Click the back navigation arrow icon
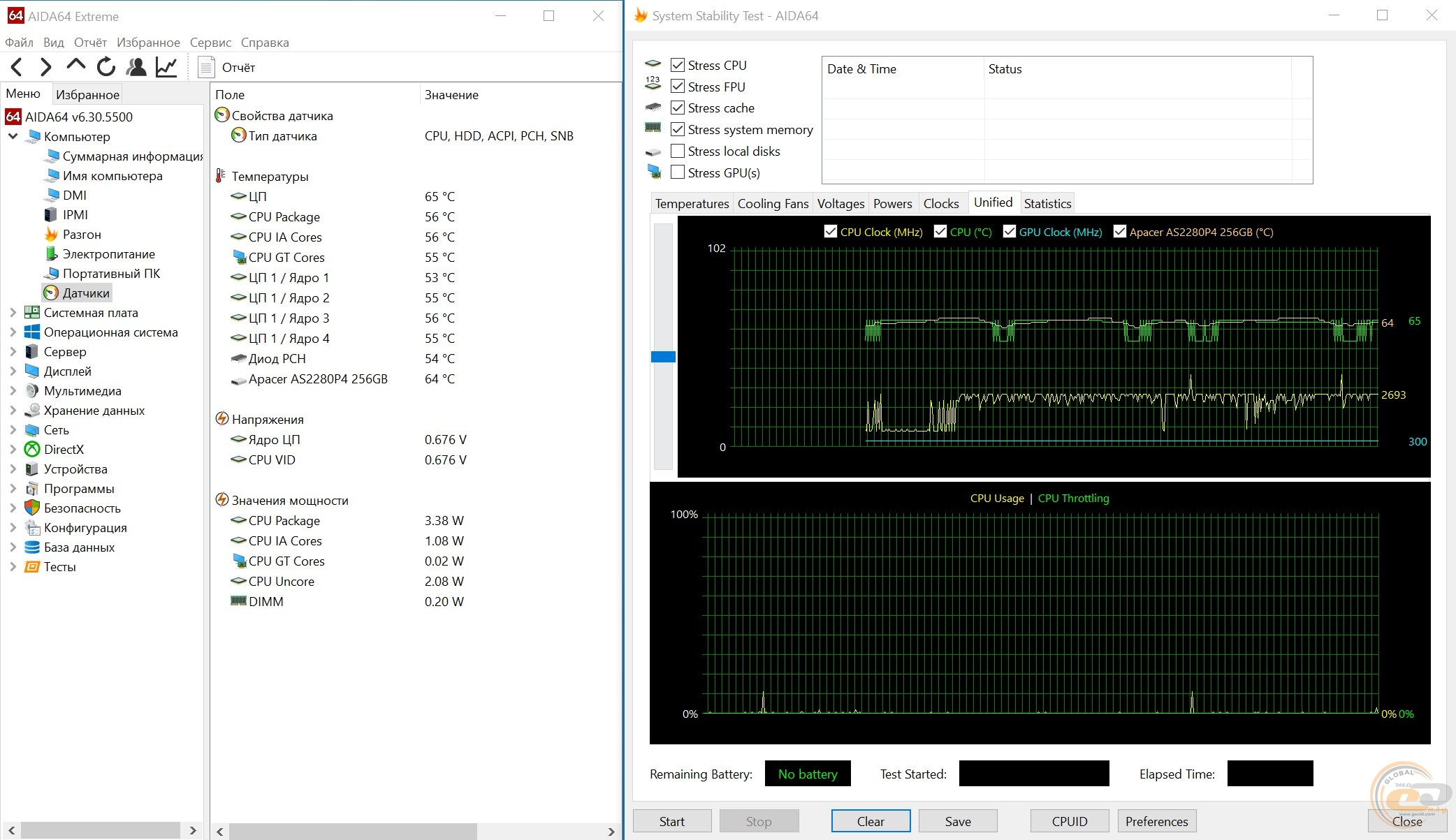Viewport: 1456px width, 840px height. pos(17,67)
